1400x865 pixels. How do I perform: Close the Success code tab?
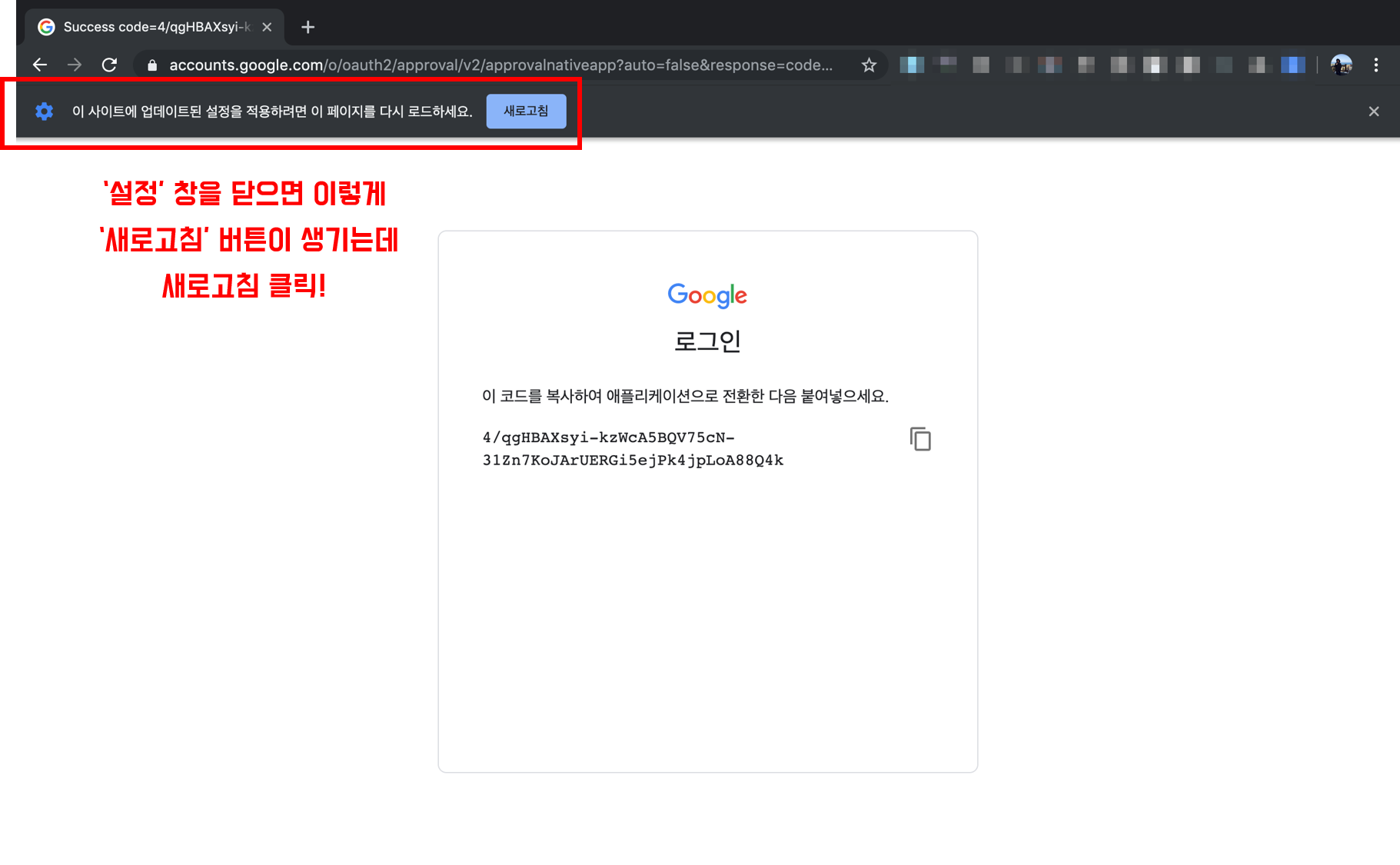[x=267, y=27]
